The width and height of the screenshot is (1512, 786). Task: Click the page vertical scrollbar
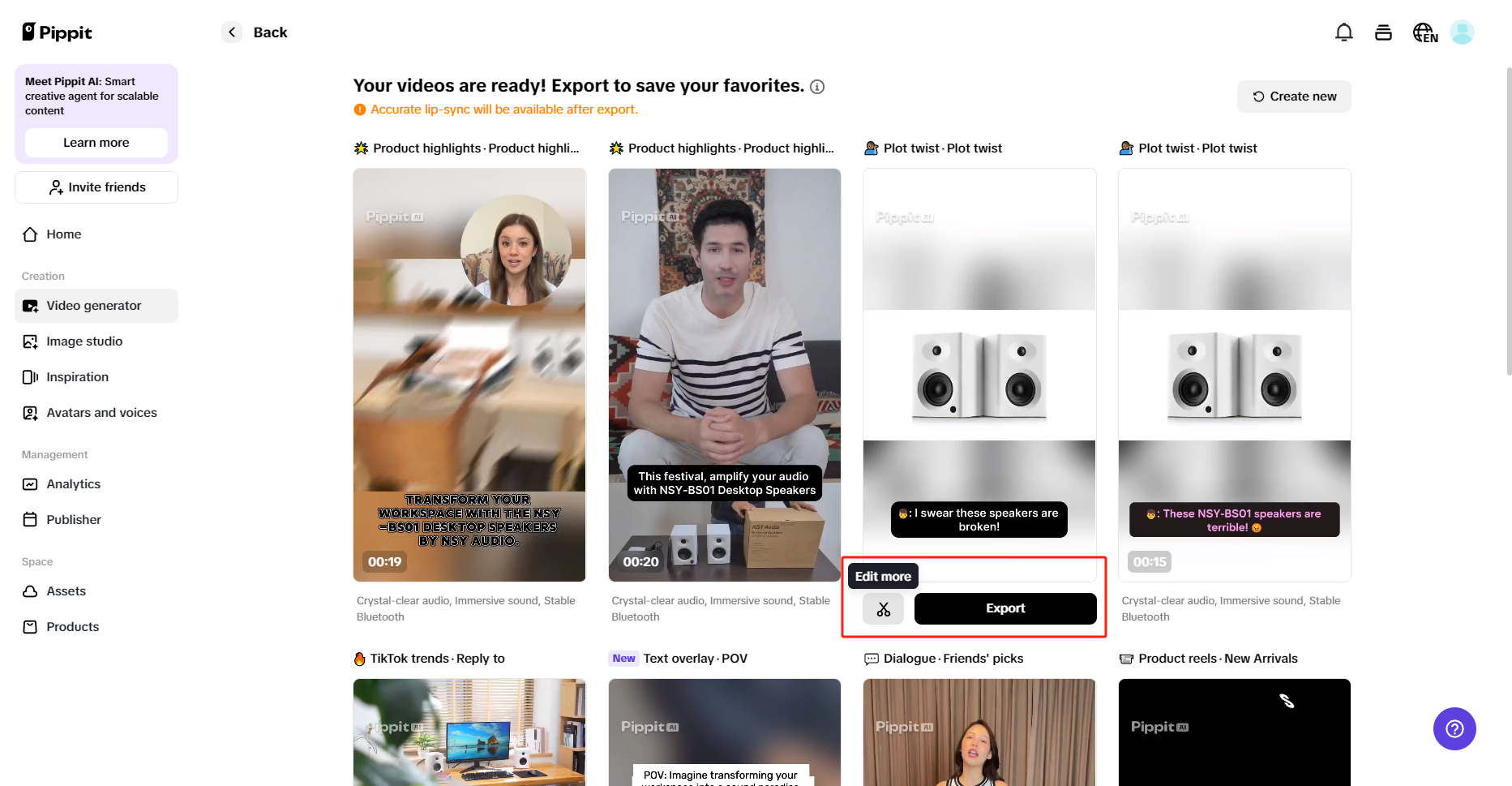tap(1508, 221)
